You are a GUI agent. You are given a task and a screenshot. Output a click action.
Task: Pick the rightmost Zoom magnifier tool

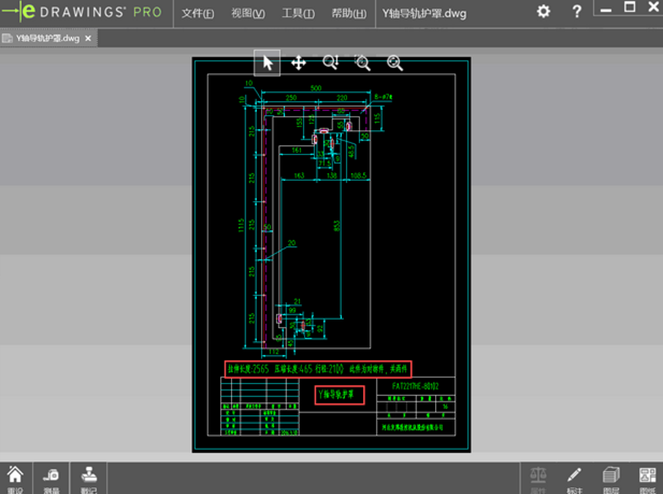coord(395,62)
